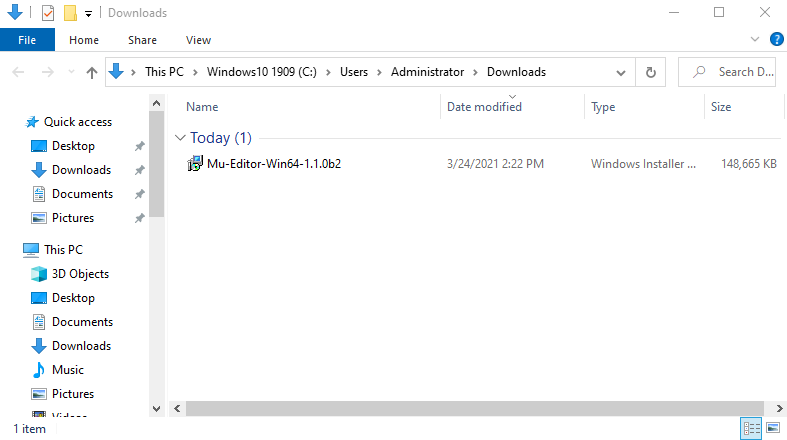Viewport: 787px width, 440px height.
Task: Open Music under This PC
Action: click(x=68, y=370)
